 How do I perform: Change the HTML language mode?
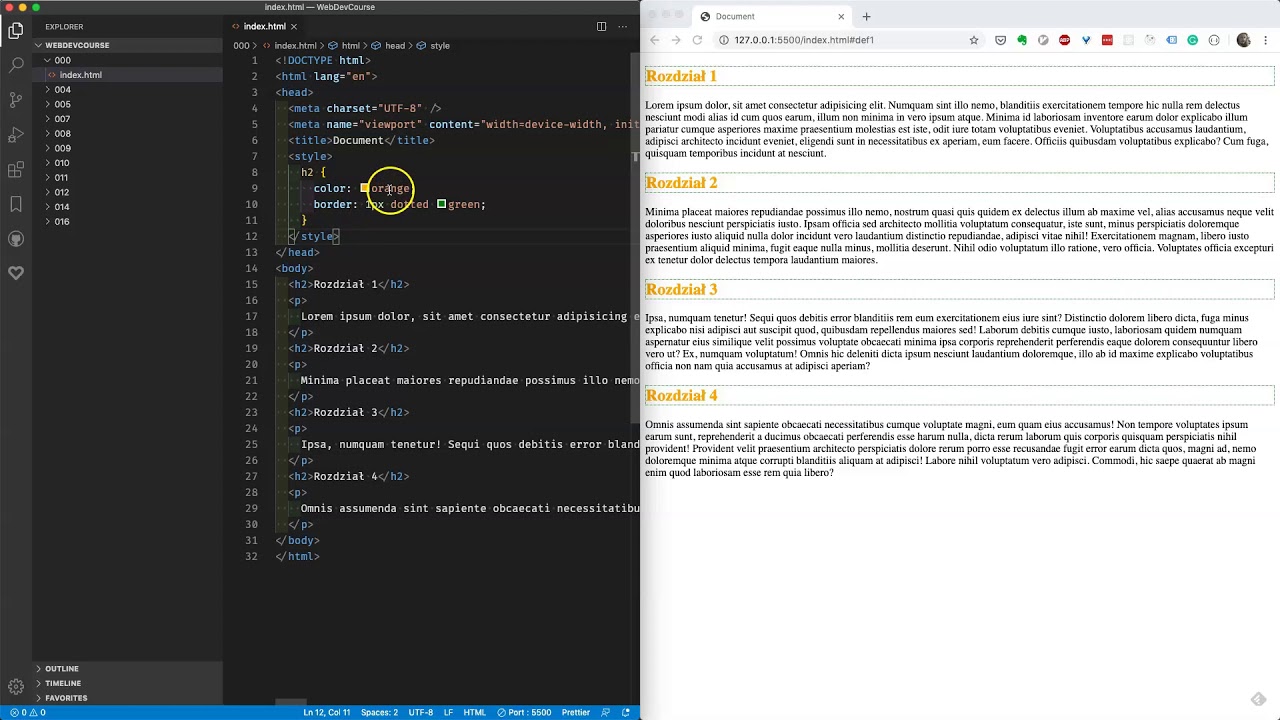[x=475, y=712]
